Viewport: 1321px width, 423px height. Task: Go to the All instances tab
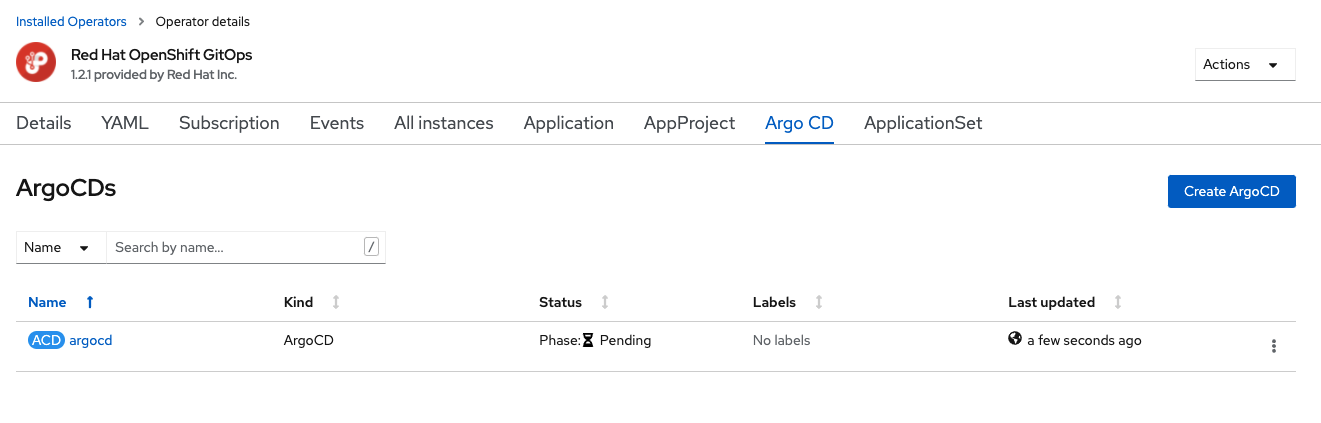click(443, 123)
